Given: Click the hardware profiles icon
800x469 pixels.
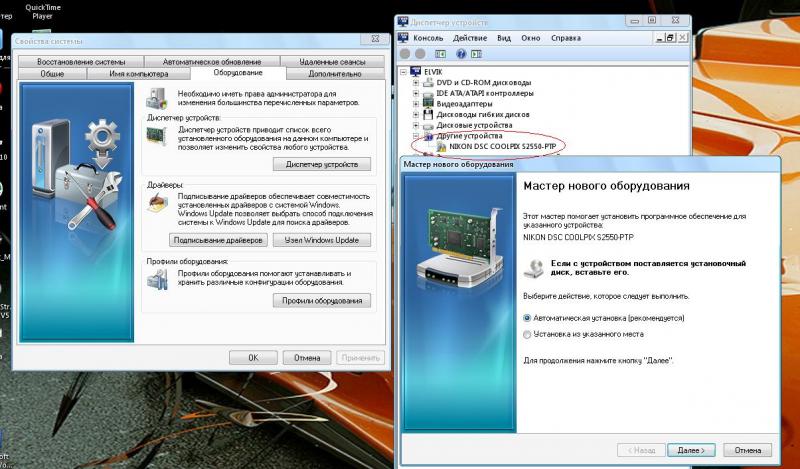Looking at the screenshot, I should [157, 280].
